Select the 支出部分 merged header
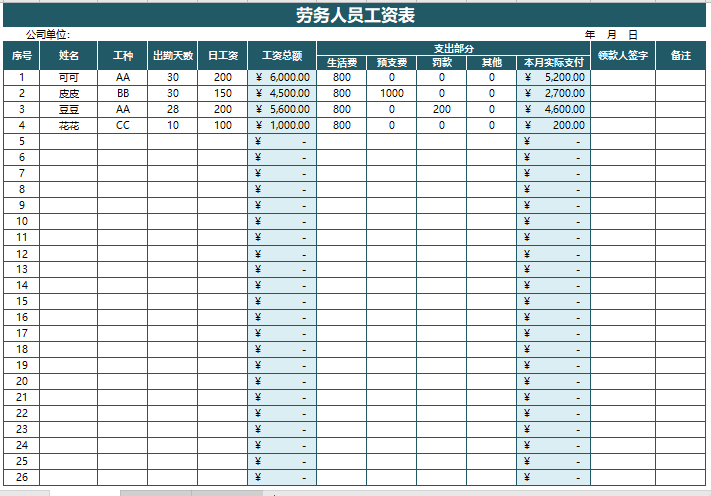This screenshot has width=711, height=496. click(453, 48)
